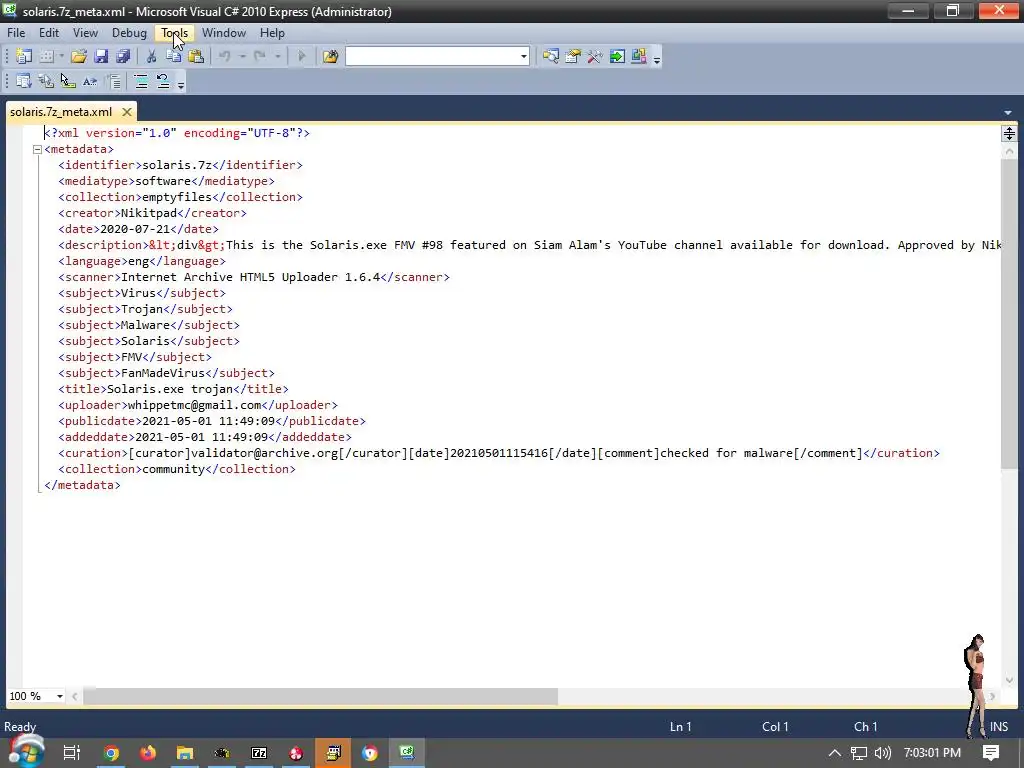Click the Cut scissors icon
This screenshot has height=768, width=1024.
coord(151,57)
